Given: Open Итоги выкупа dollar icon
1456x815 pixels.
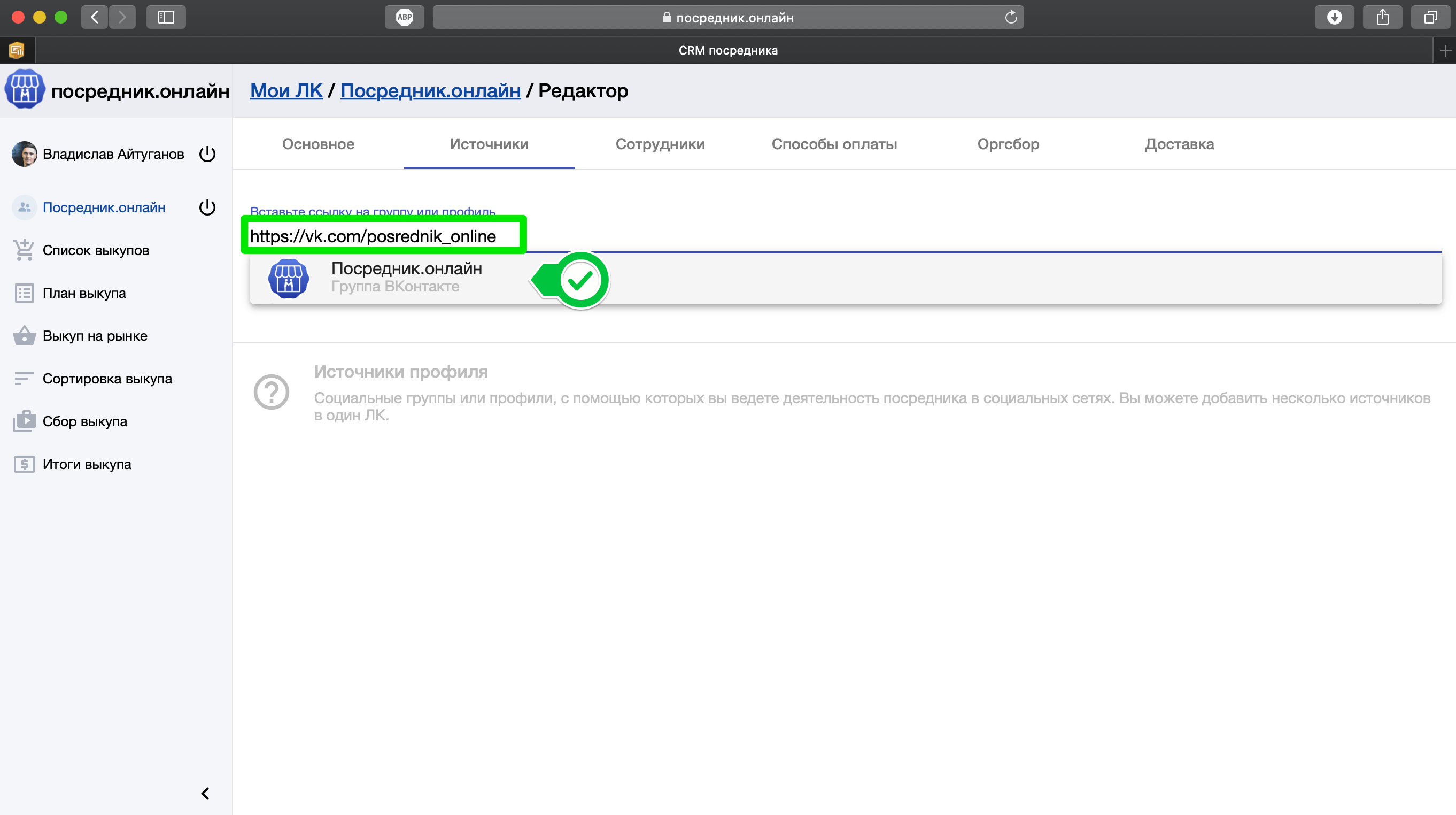Looking at the screenshot, I should click(24, 464).
